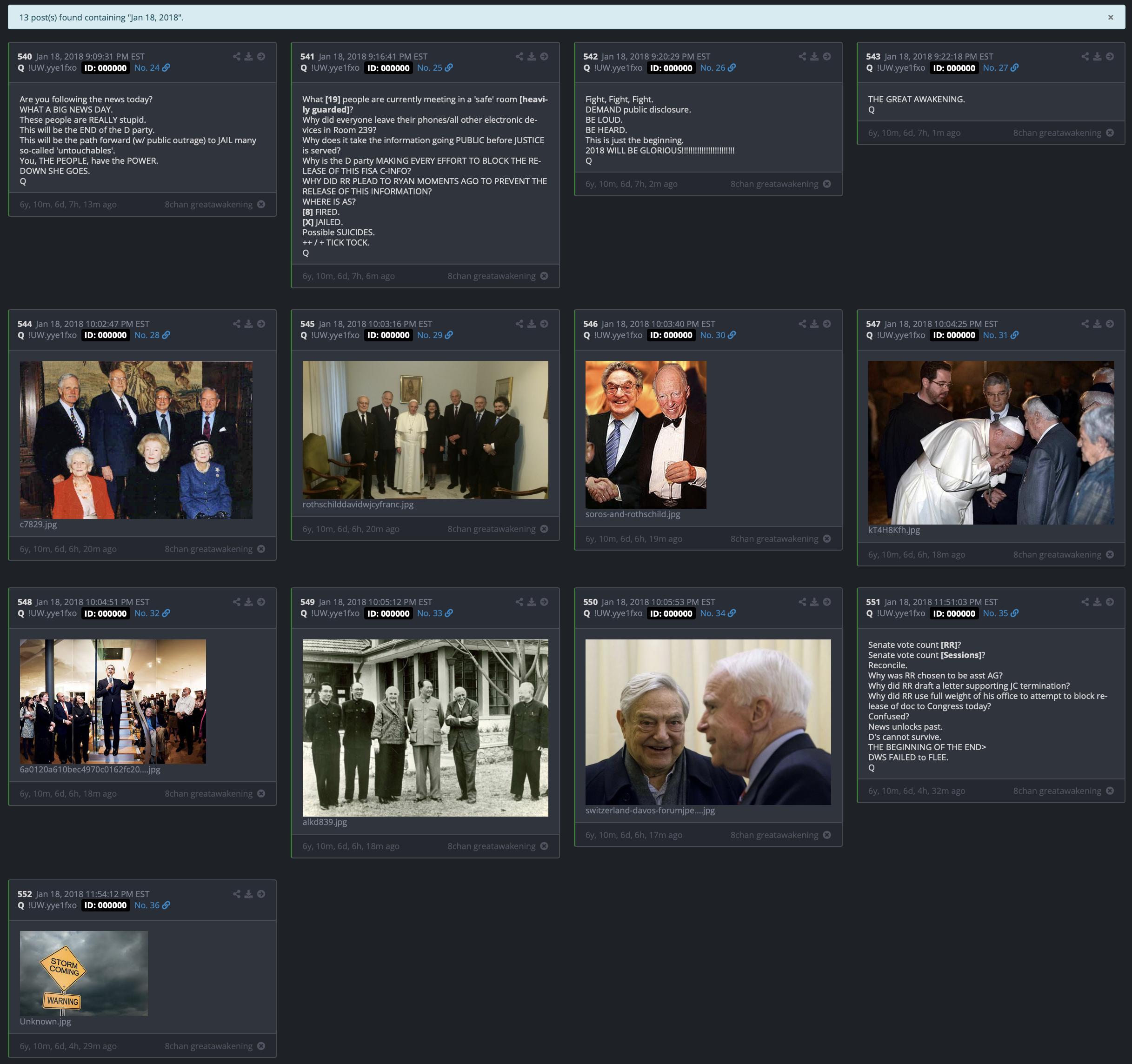Viewport: 1132px width, 1064px height.
Task: Download post 541 using download icon
Action: [x=531, y=56]
